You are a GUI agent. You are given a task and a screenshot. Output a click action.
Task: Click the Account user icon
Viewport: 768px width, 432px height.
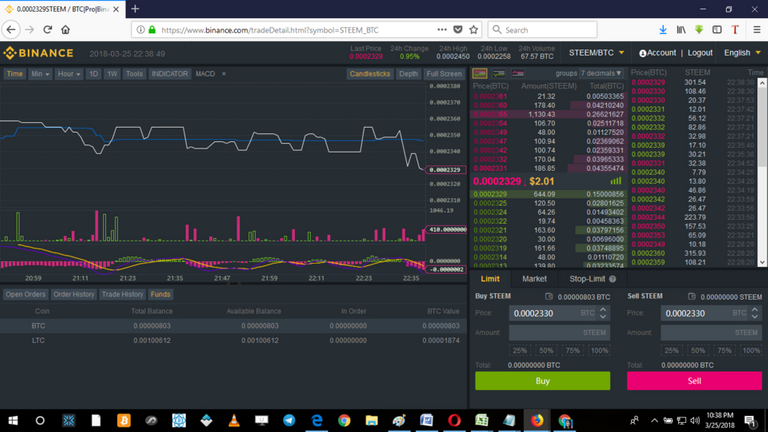643,53
